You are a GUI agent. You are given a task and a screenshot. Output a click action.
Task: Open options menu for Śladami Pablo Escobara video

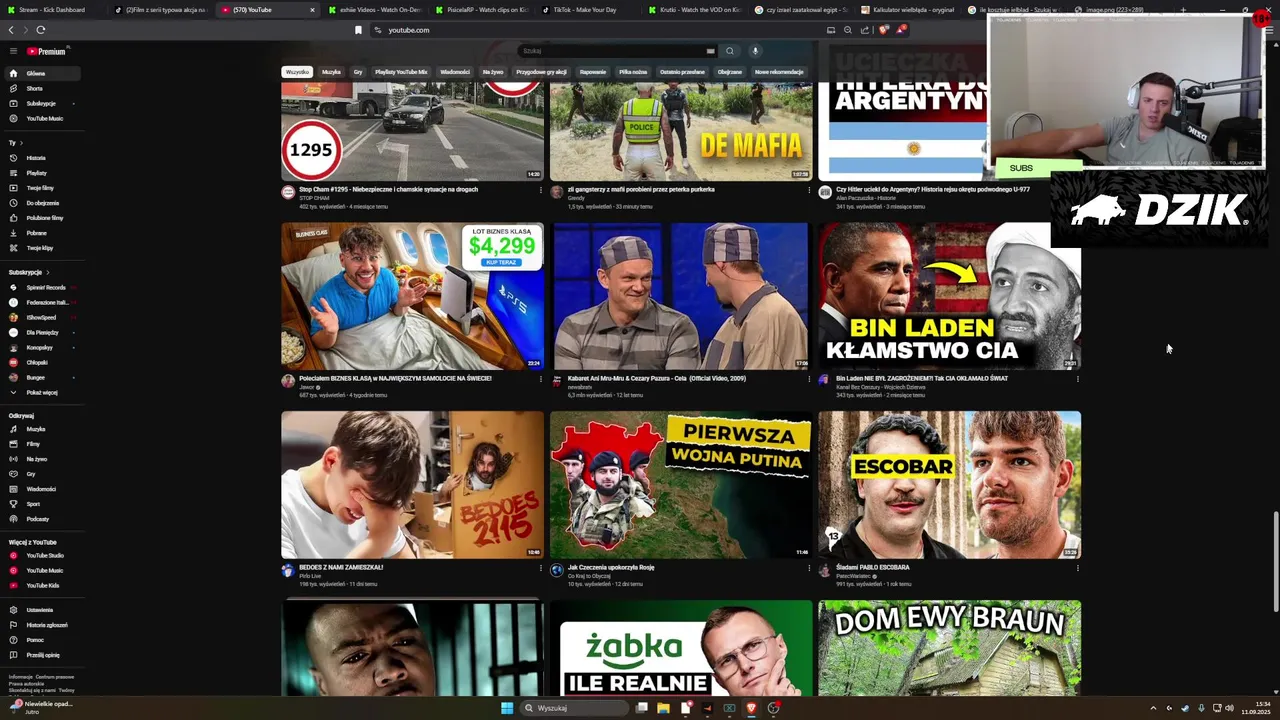[x=1077, y=568]
